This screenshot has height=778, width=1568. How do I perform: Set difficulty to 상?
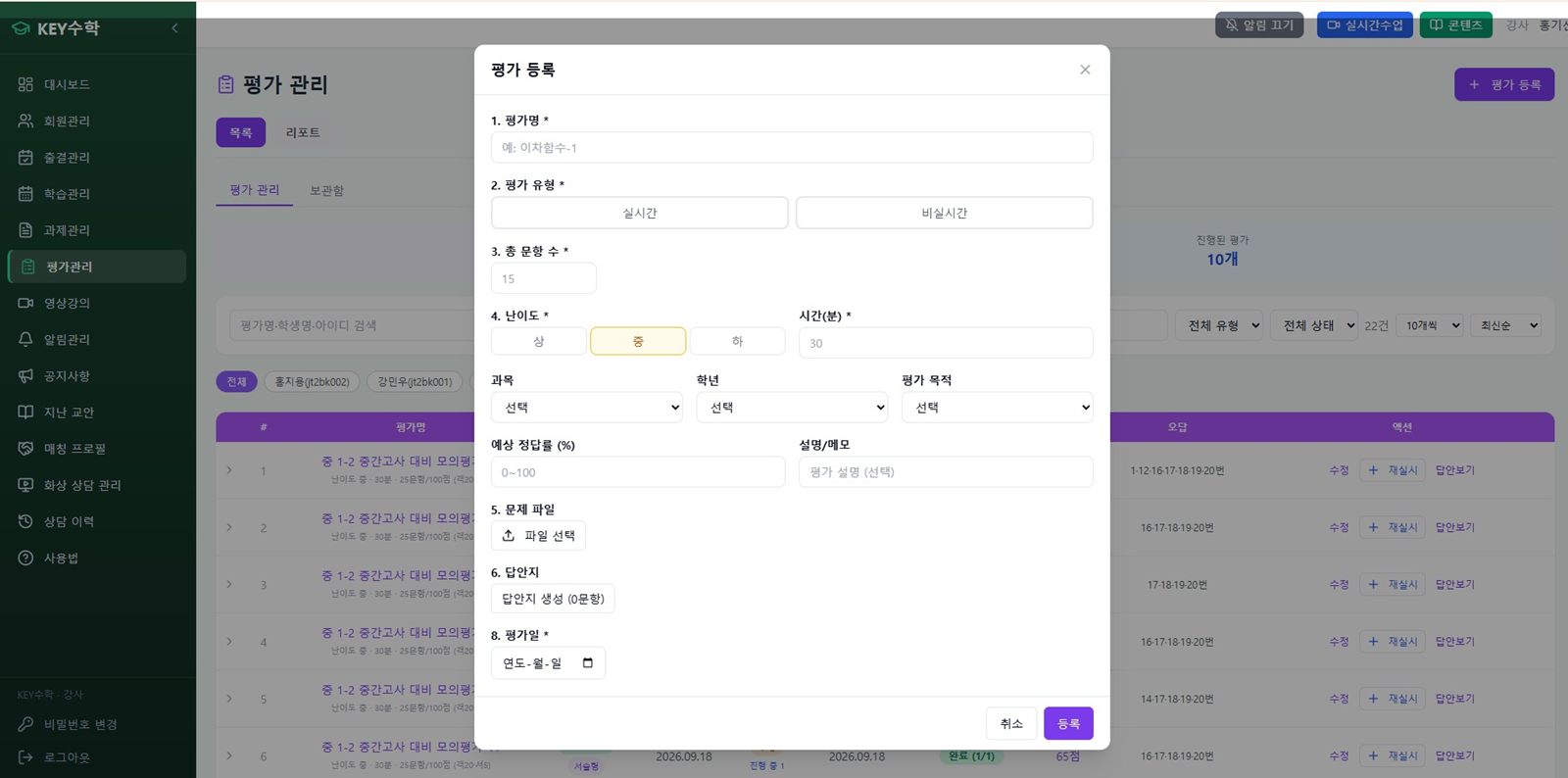click(x=539, y=341)
